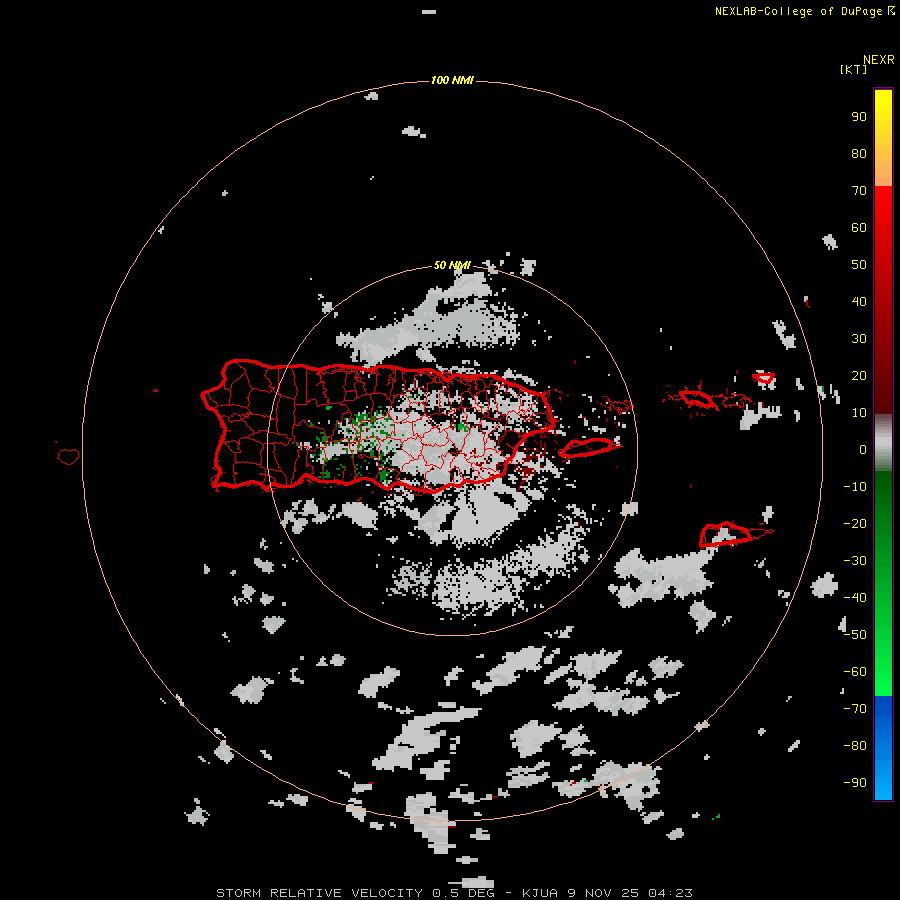Click the 20 value on velocity scale
The image size is (900, 900).
(x=859, y=376)
